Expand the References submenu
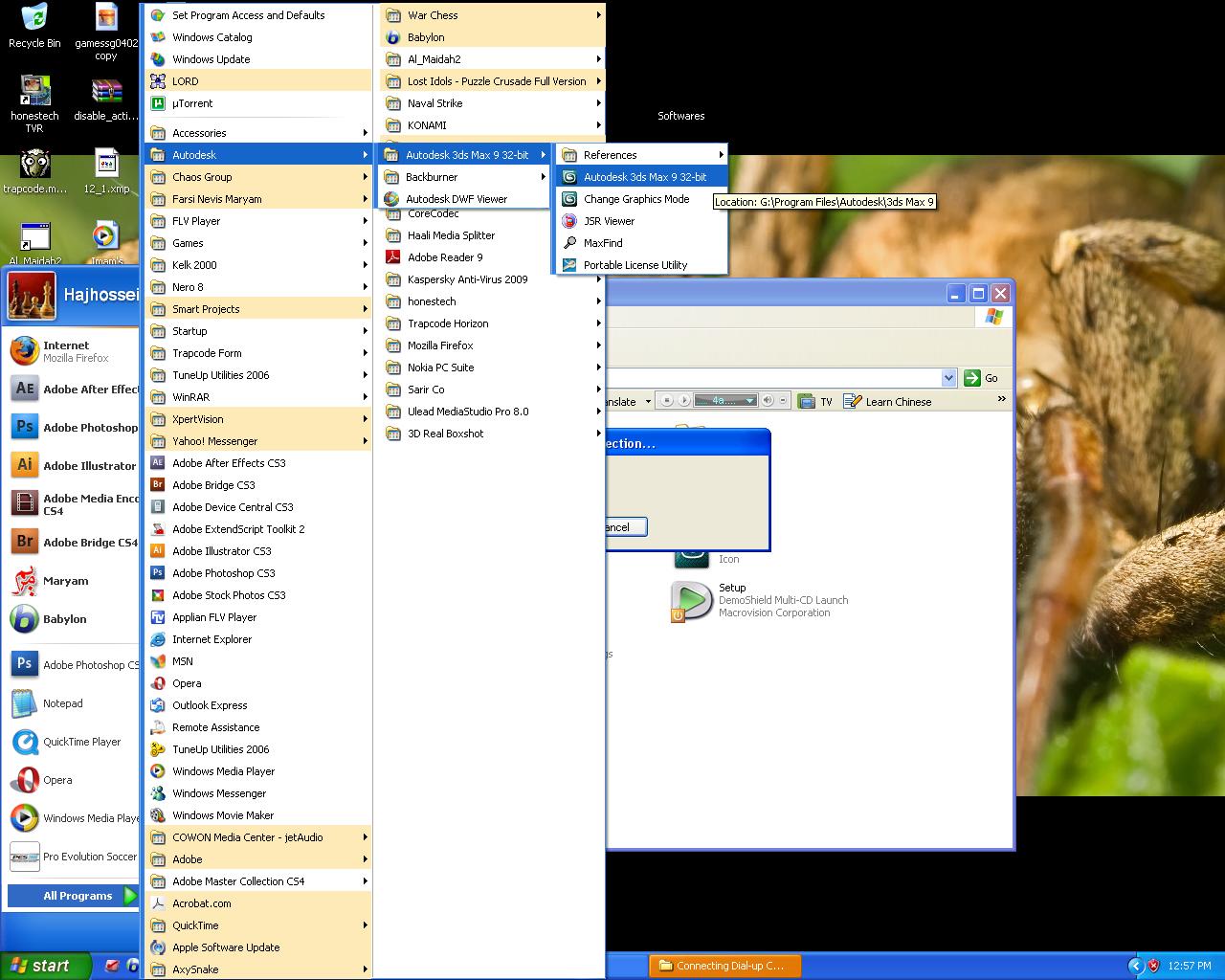This screenshot has height=980, width=1225. [x=641, y=155]
